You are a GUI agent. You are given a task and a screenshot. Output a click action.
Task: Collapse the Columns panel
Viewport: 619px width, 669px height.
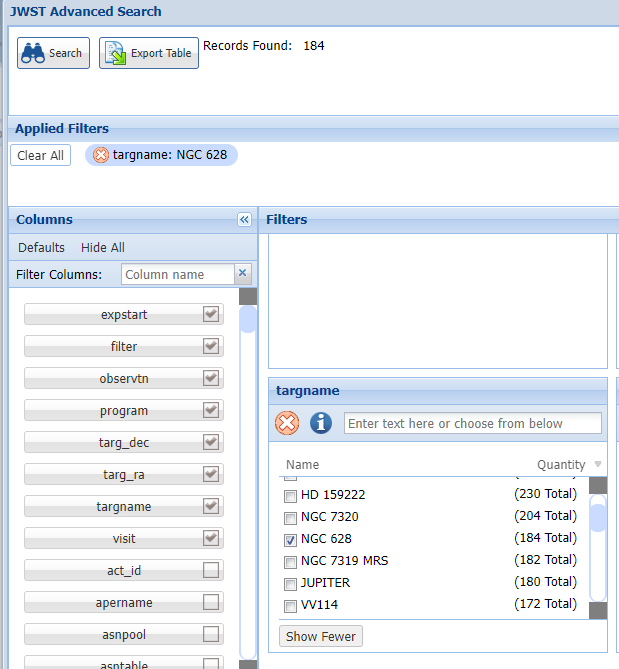pyautogui.click(x=244, y=220)
